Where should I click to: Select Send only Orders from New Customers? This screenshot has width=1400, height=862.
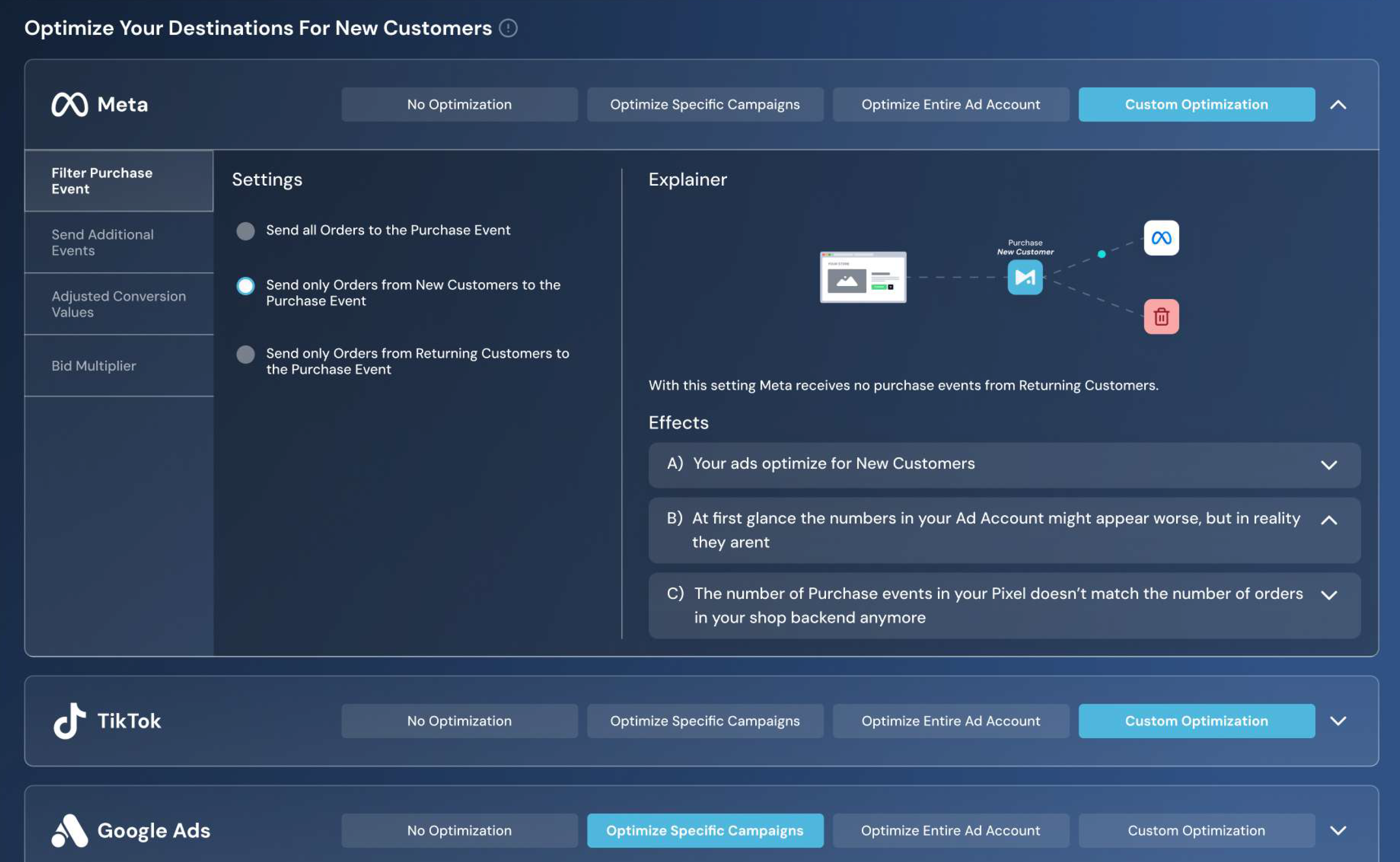[246, 286]
